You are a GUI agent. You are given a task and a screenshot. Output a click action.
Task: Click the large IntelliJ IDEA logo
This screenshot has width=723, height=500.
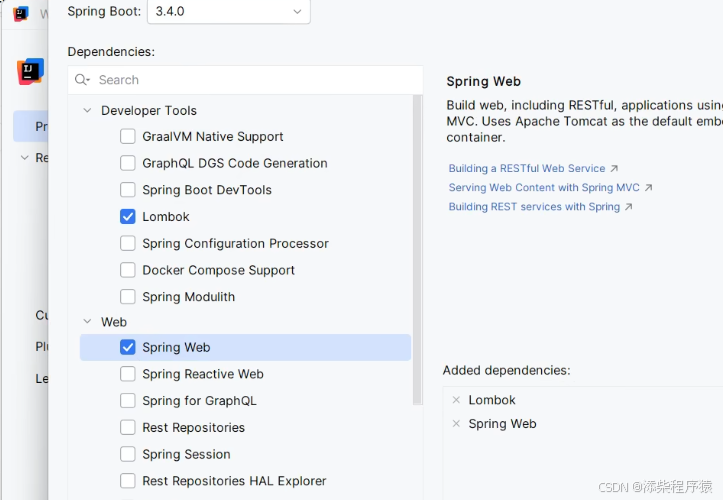(x=30, y=71)
